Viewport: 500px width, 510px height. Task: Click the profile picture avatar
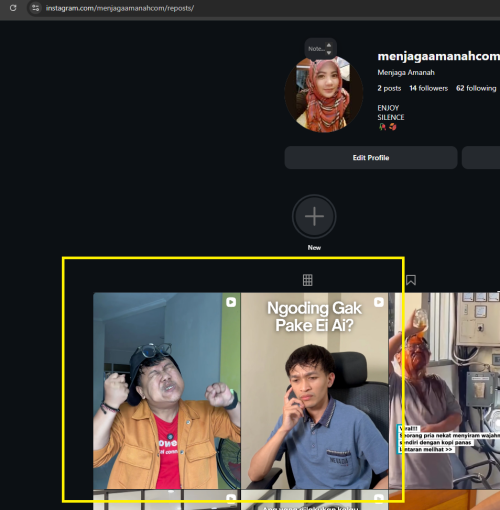[x=324, y=95]
